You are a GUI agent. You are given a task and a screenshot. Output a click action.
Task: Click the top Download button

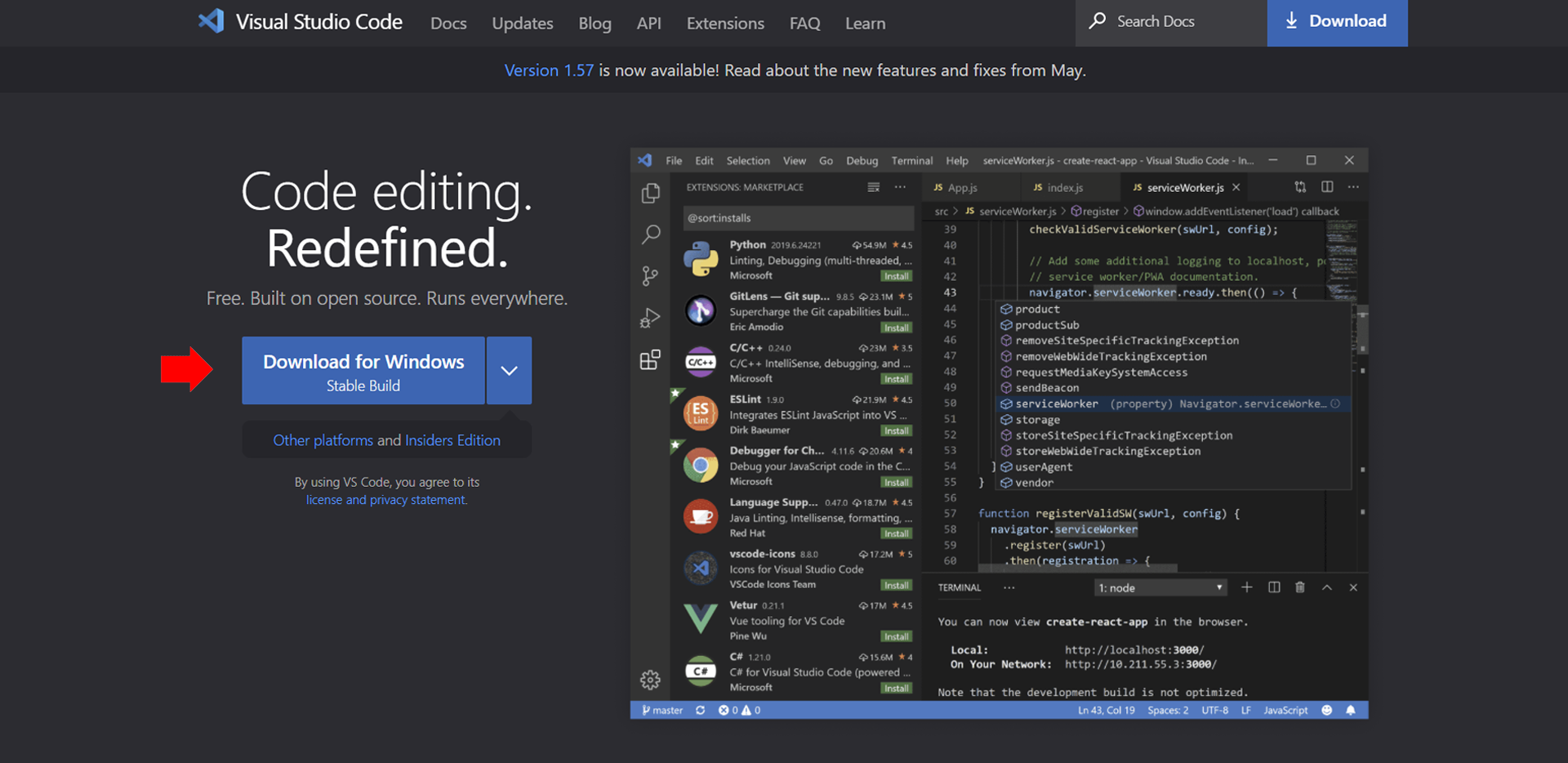point(1337,22)
